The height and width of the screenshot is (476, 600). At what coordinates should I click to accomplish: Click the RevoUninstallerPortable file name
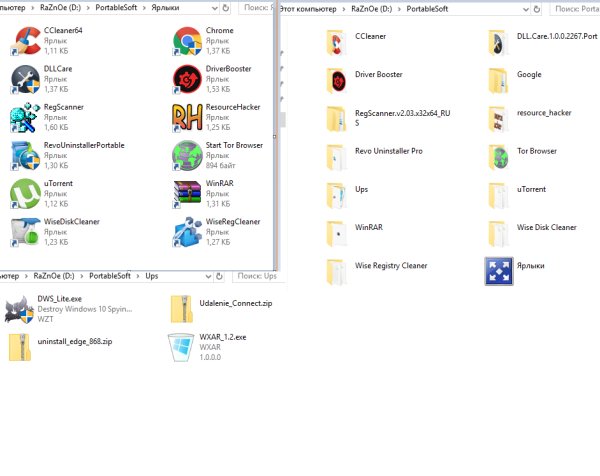tap(84, 145)
